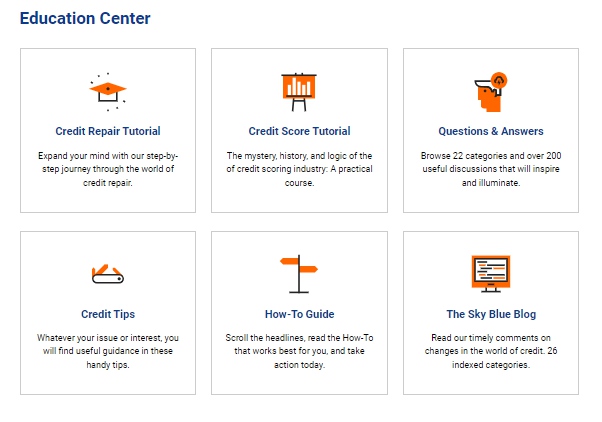Click the computer monitor blog icon
Screen dimensions: 602x422
(491, 274)
